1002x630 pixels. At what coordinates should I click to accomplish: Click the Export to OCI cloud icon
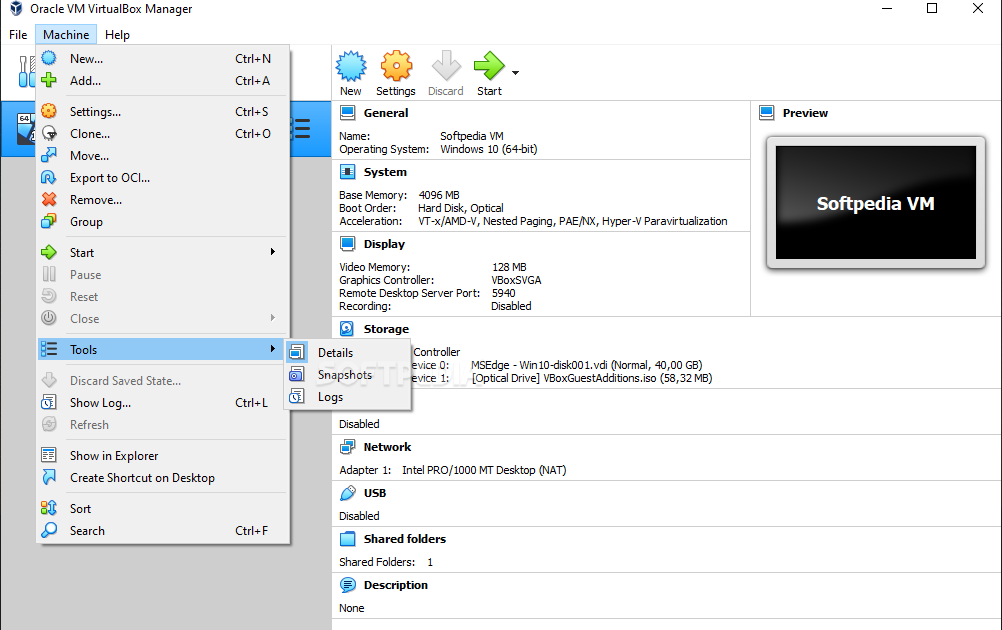point(49,177)
